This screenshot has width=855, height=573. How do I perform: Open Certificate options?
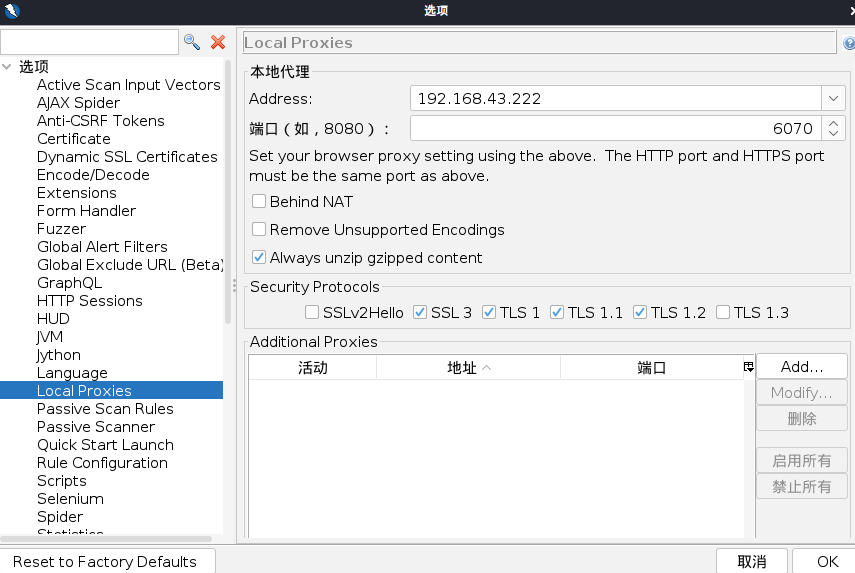[74, 138]
